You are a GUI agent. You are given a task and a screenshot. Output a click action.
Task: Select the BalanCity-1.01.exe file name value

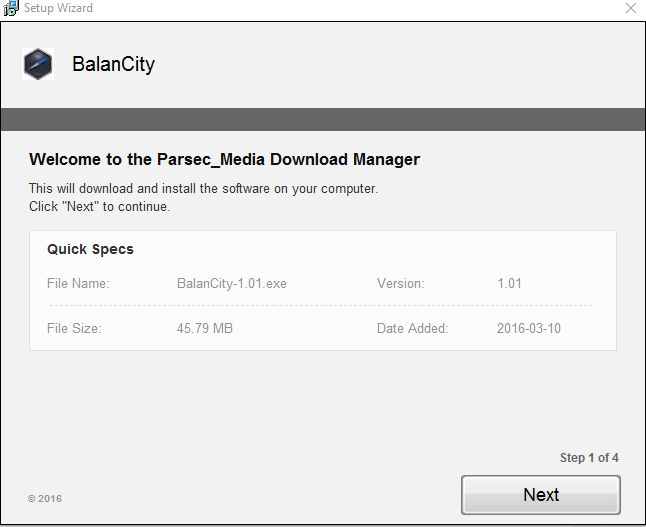point(232,283)
